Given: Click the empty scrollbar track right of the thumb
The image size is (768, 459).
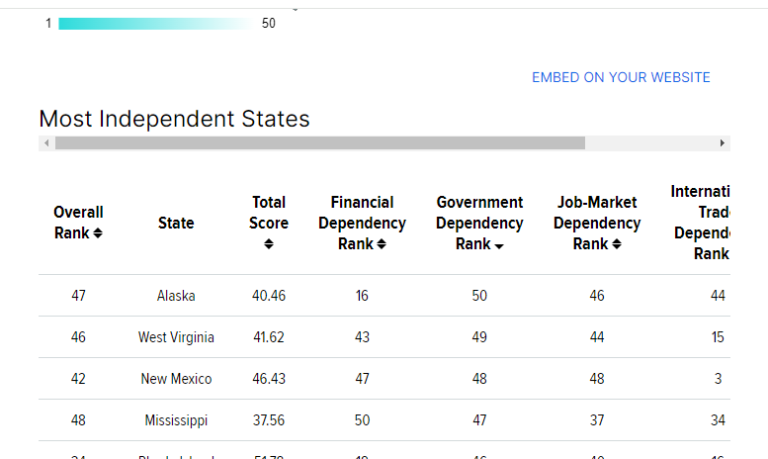Looking at the screenshot, I should 650,143.
